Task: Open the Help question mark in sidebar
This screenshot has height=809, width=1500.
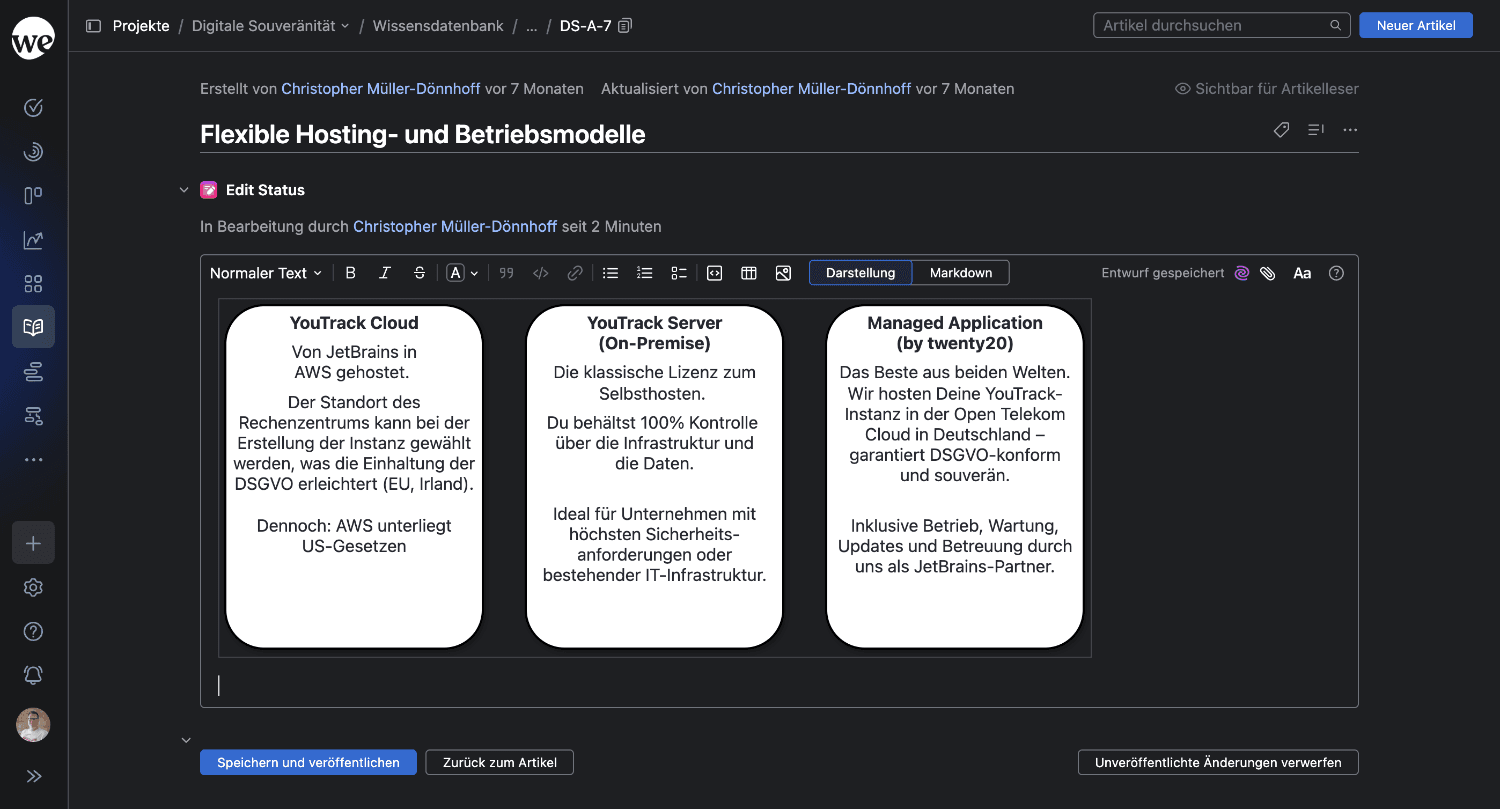Action: tap(33, 631)
